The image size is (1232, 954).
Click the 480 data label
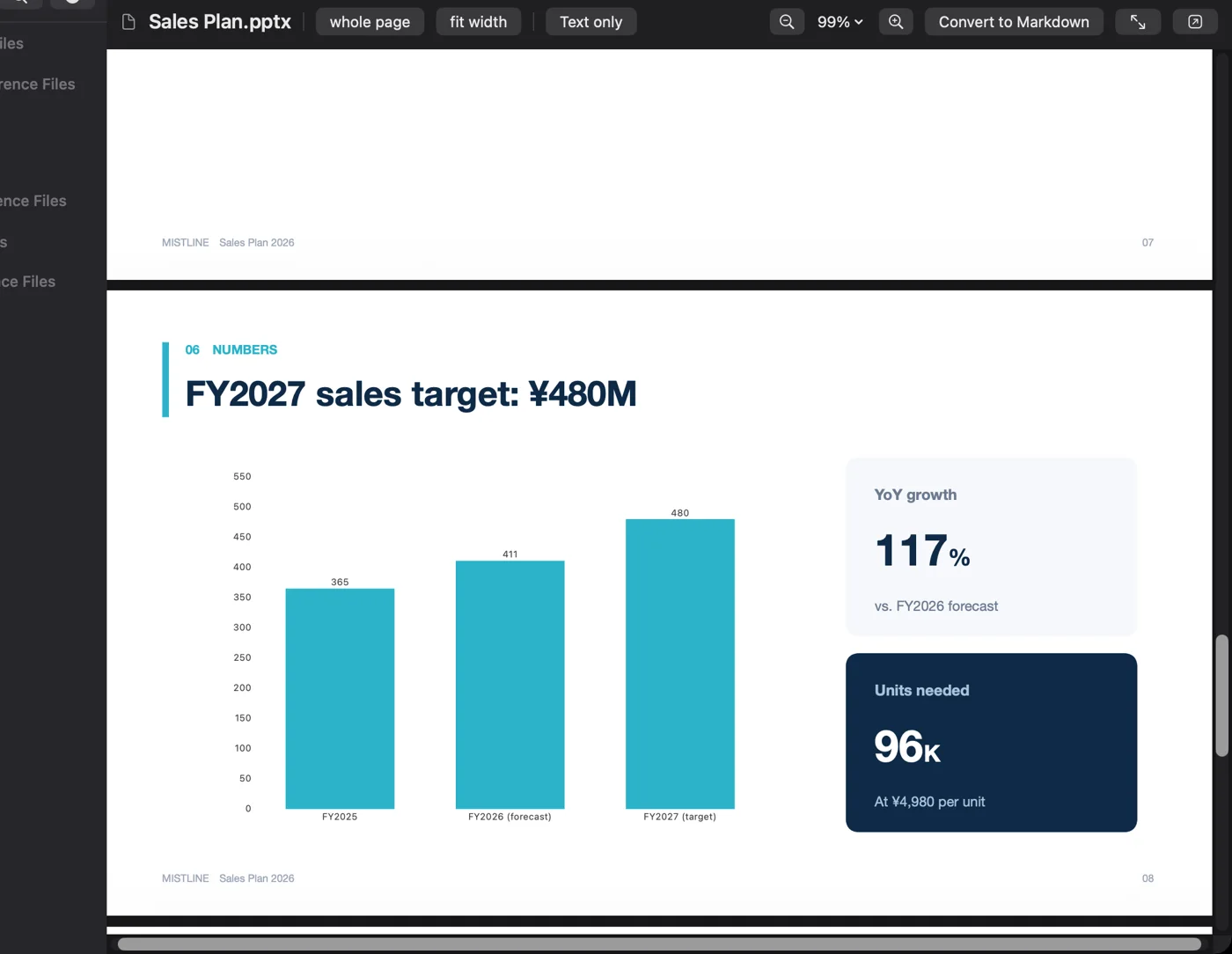(679, 512)
